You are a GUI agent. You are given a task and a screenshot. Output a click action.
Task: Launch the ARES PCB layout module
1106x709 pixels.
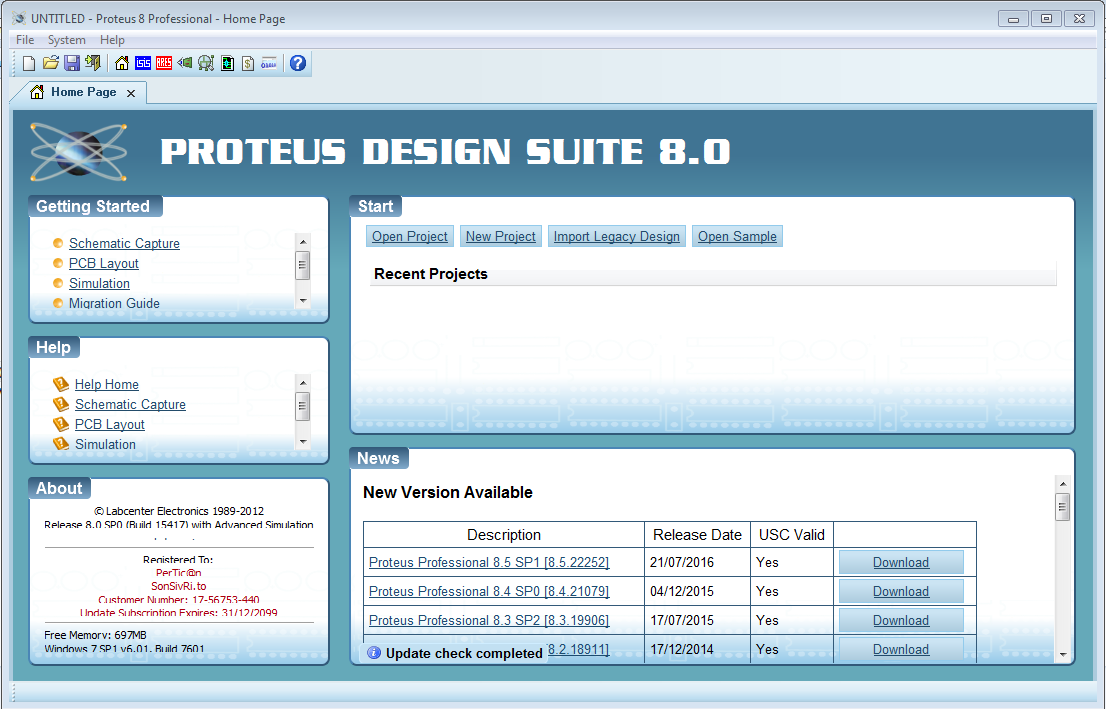164,62
